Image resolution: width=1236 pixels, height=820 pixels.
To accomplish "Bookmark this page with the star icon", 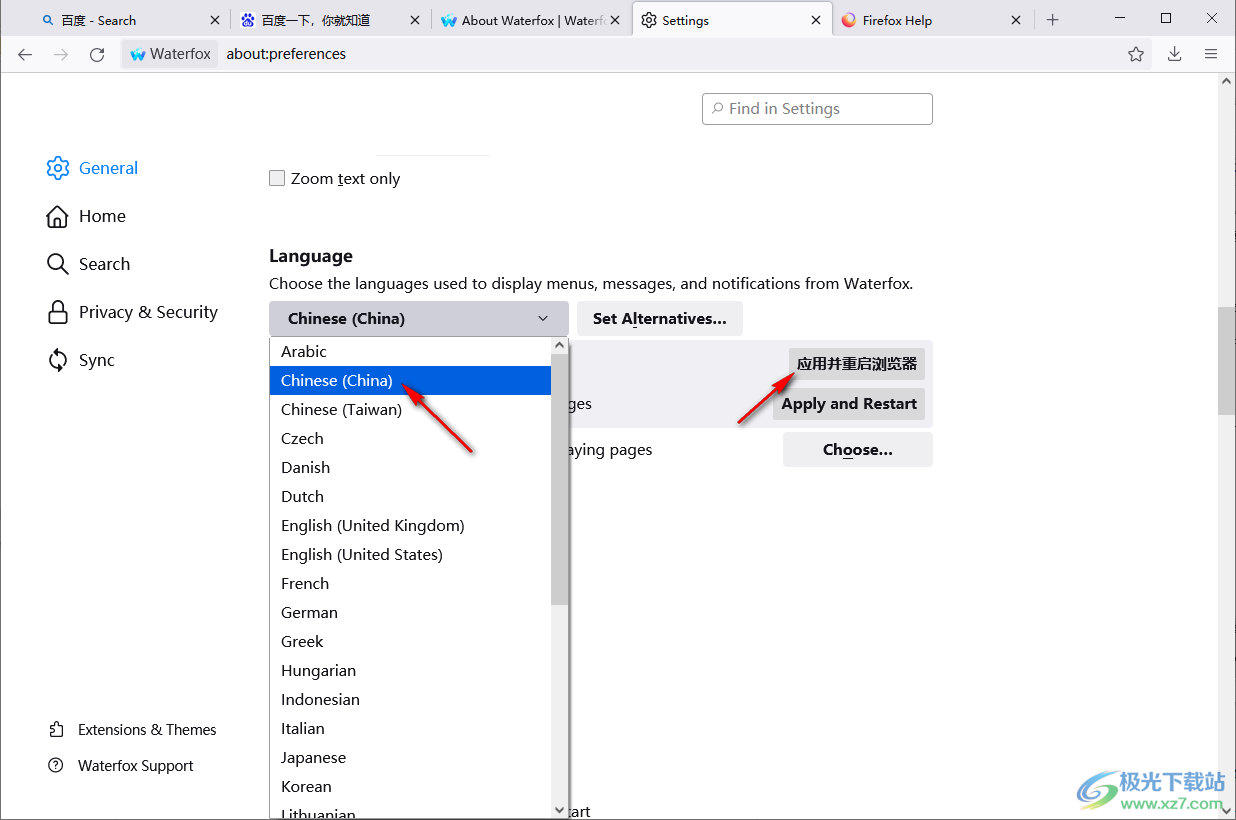I will [1136, 54].
